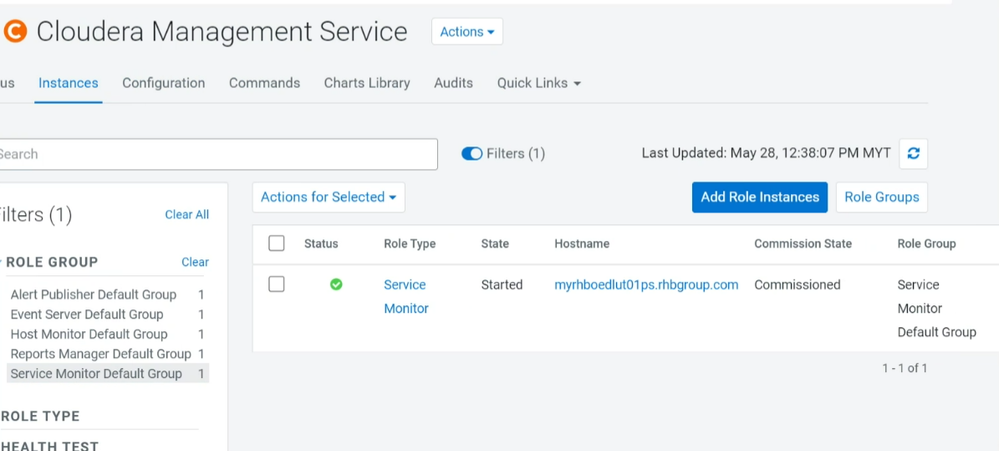This screenshot has width=999, height=451.
Task: Click the Cloudera Management Service title
Action: pos(222,31)
